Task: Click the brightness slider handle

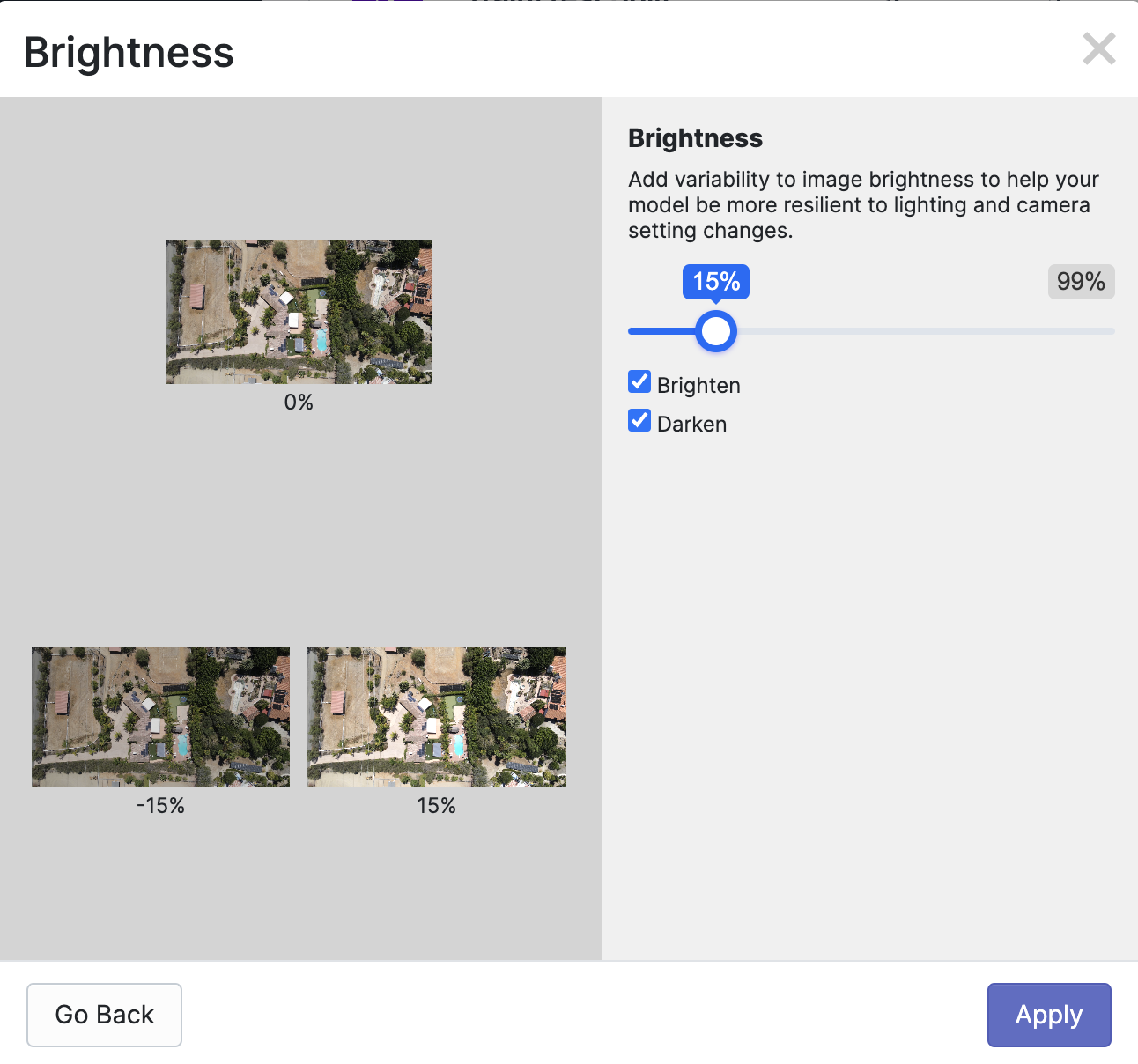Action: 716,331
